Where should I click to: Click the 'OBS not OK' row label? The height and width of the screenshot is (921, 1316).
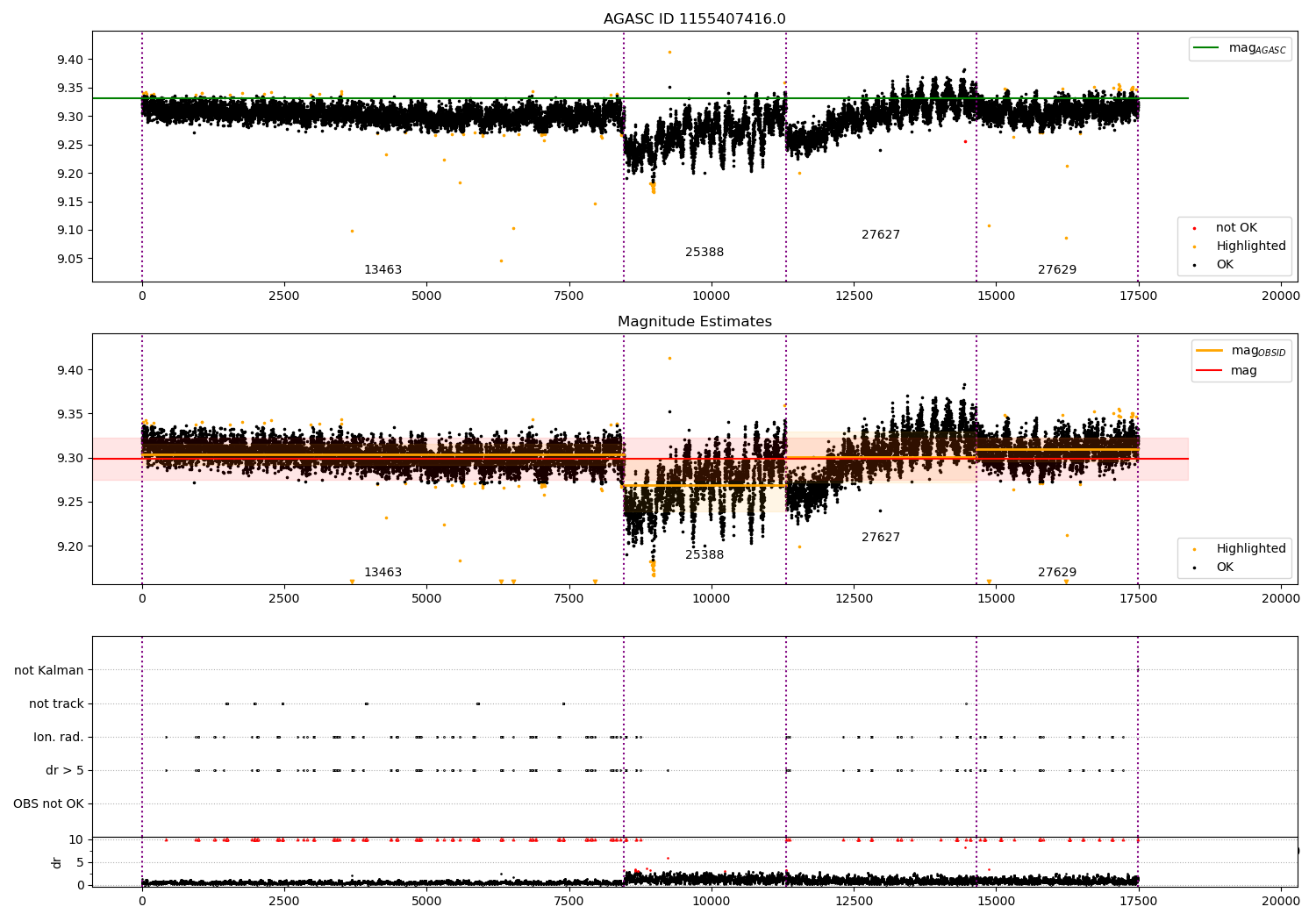(49, 803)
